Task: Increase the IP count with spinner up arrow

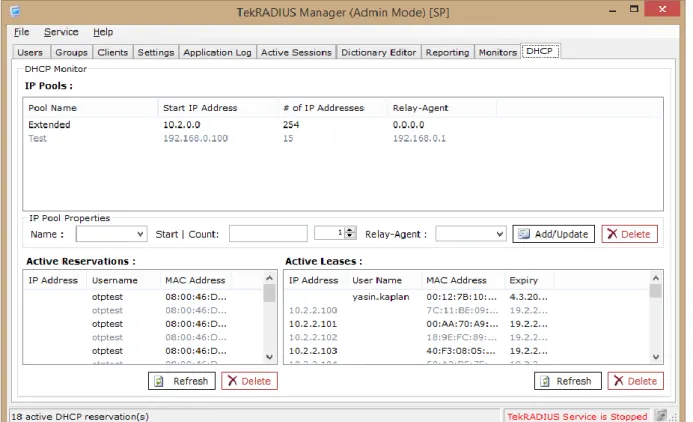Action: (350, 230)
